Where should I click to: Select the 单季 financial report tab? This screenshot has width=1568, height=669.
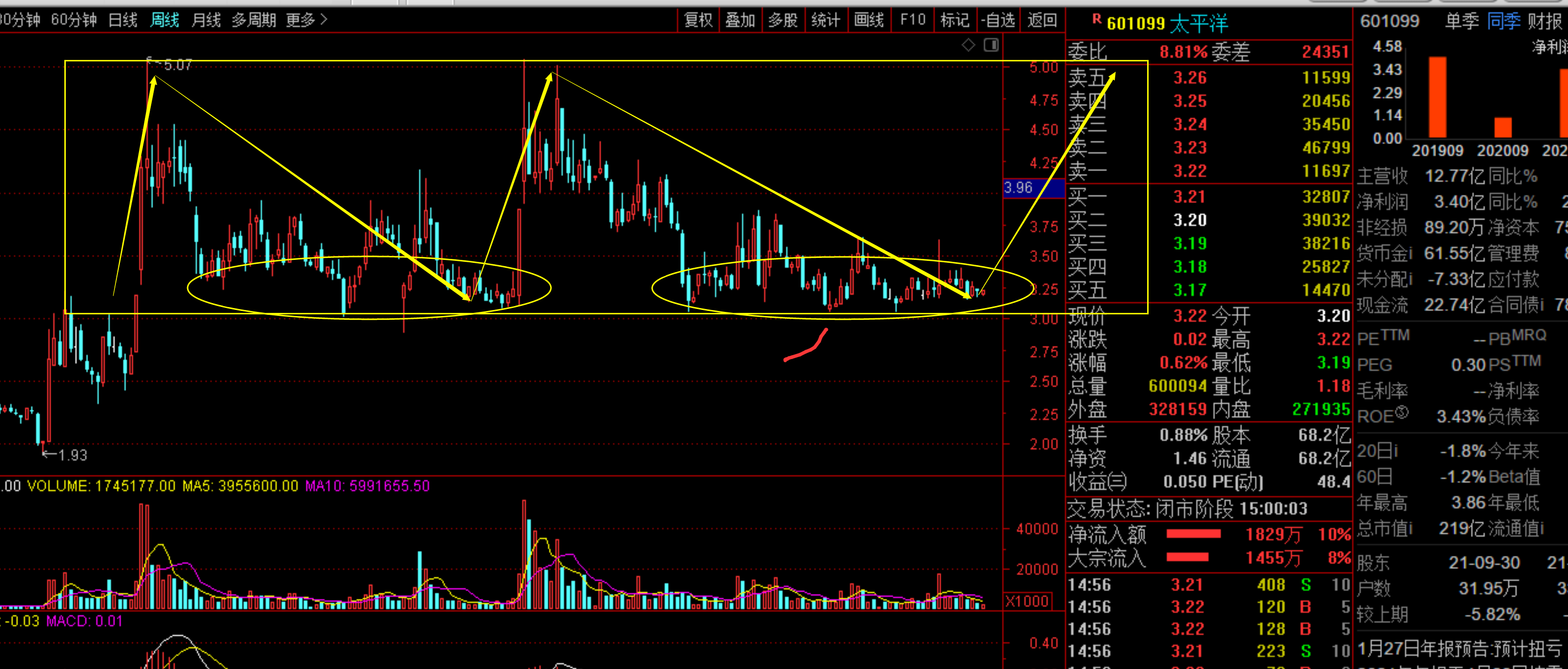click(x=1461, y=21)
